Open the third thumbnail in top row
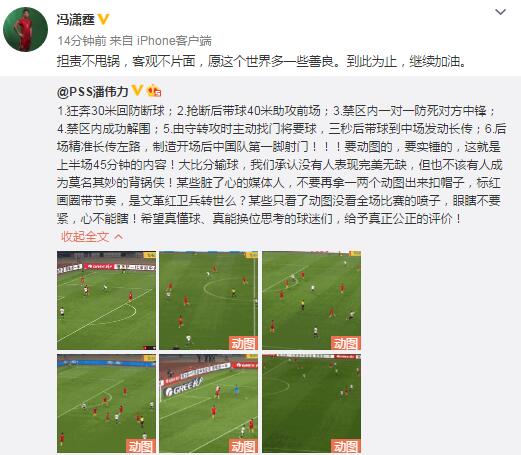Screen dimensions: 521x455 [311, 300]
